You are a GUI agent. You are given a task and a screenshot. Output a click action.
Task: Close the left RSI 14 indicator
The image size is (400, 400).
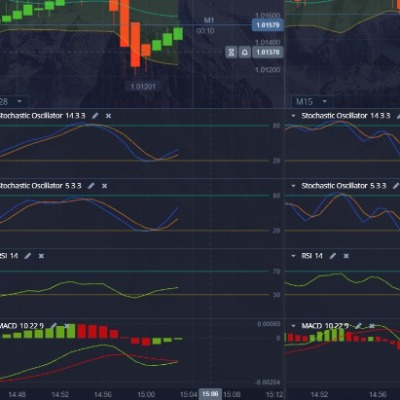[x=41, y=256]
